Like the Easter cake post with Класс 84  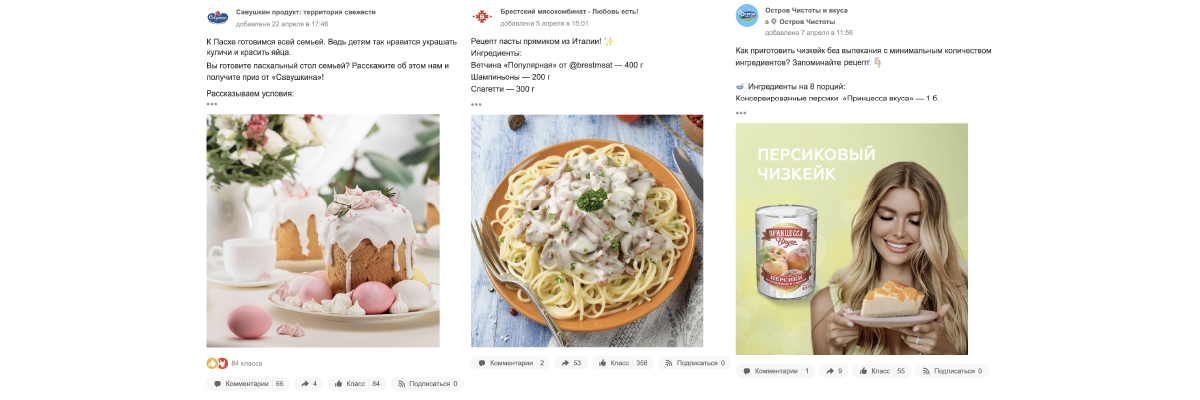(357, 383)
